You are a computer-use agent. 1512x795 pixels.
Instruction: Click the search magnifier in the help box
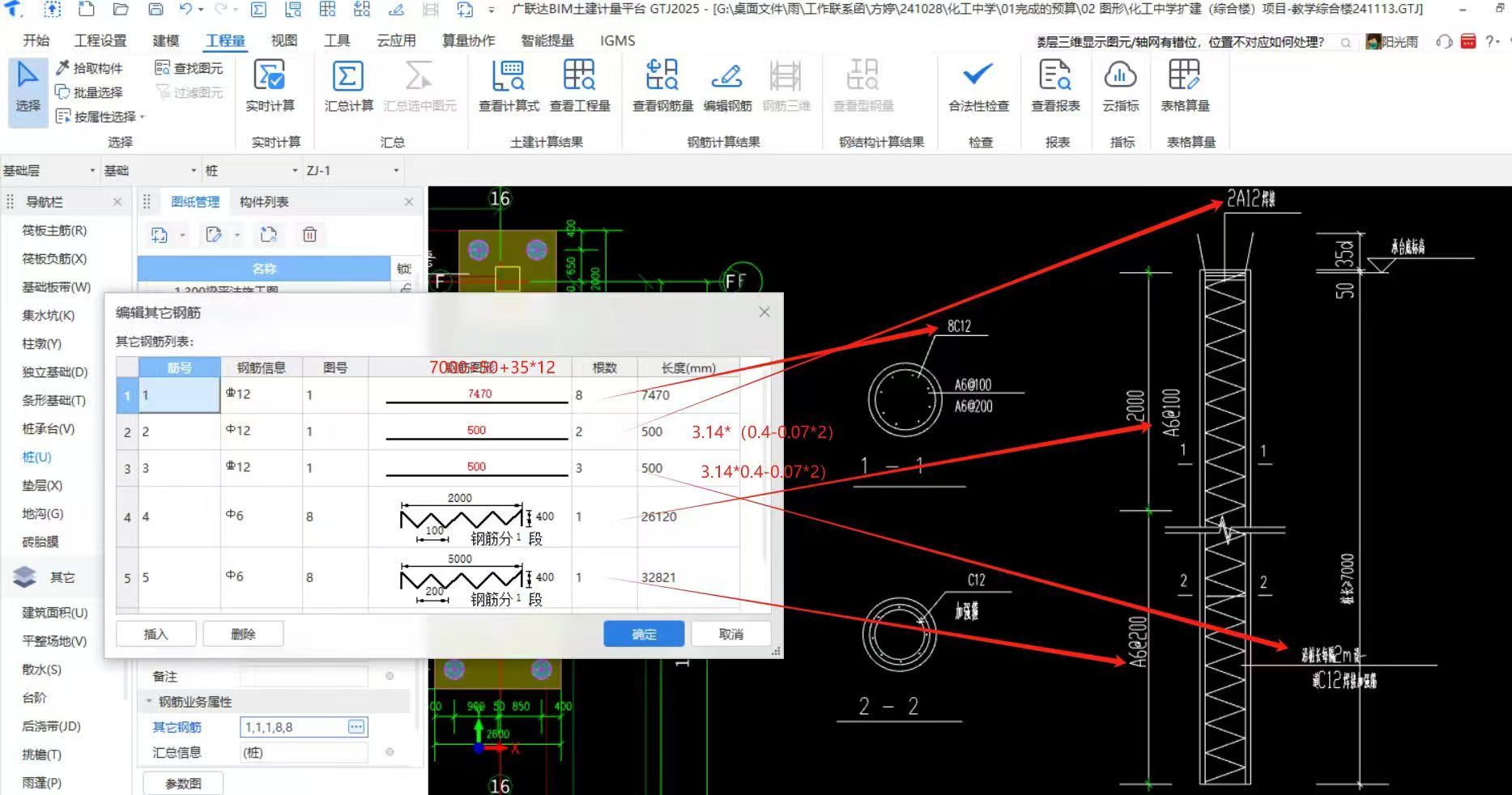tap(1345, 43)
